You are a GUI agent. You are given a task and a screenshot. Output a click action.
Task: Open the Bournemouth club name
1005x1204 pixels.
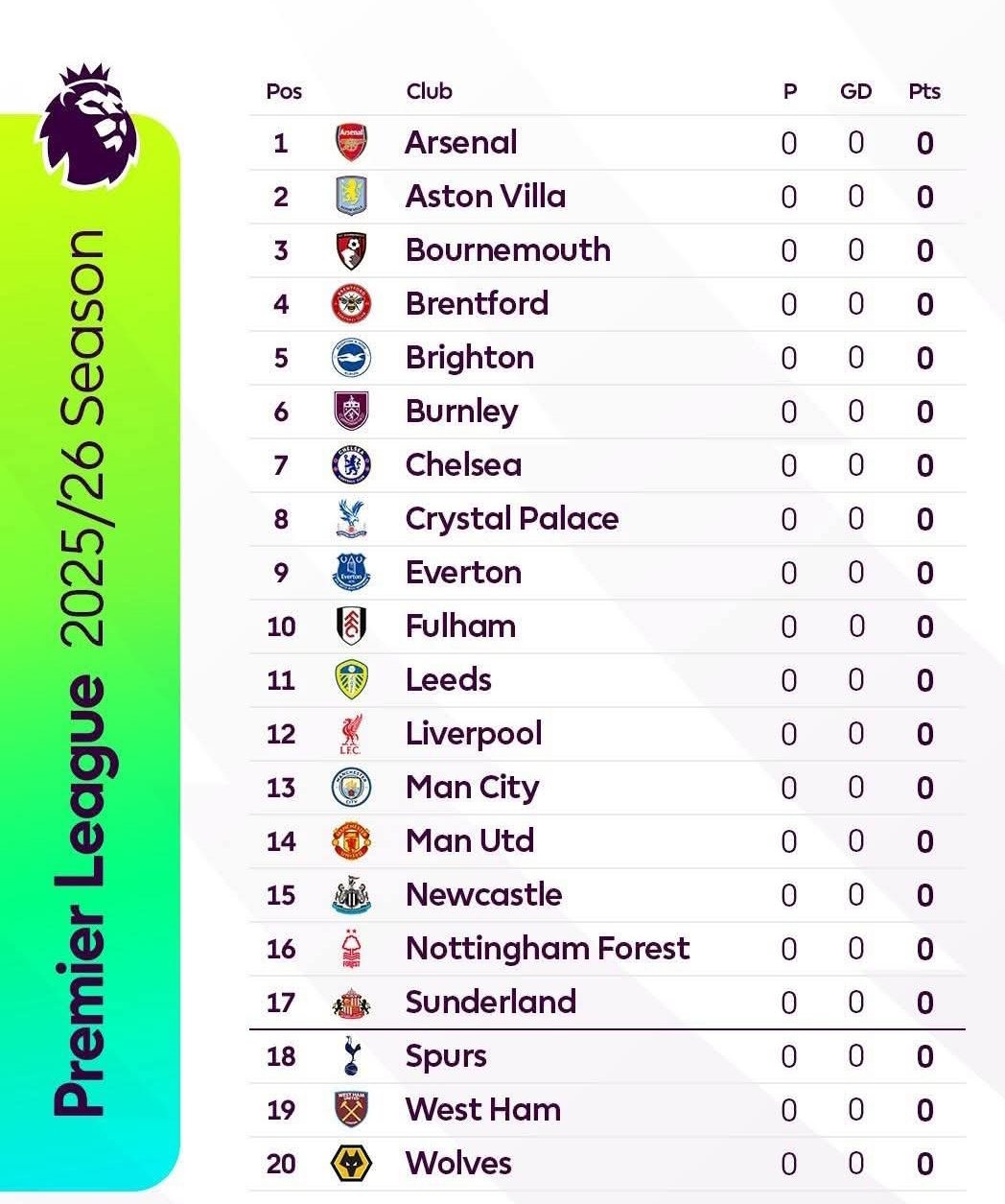(508, 250)
